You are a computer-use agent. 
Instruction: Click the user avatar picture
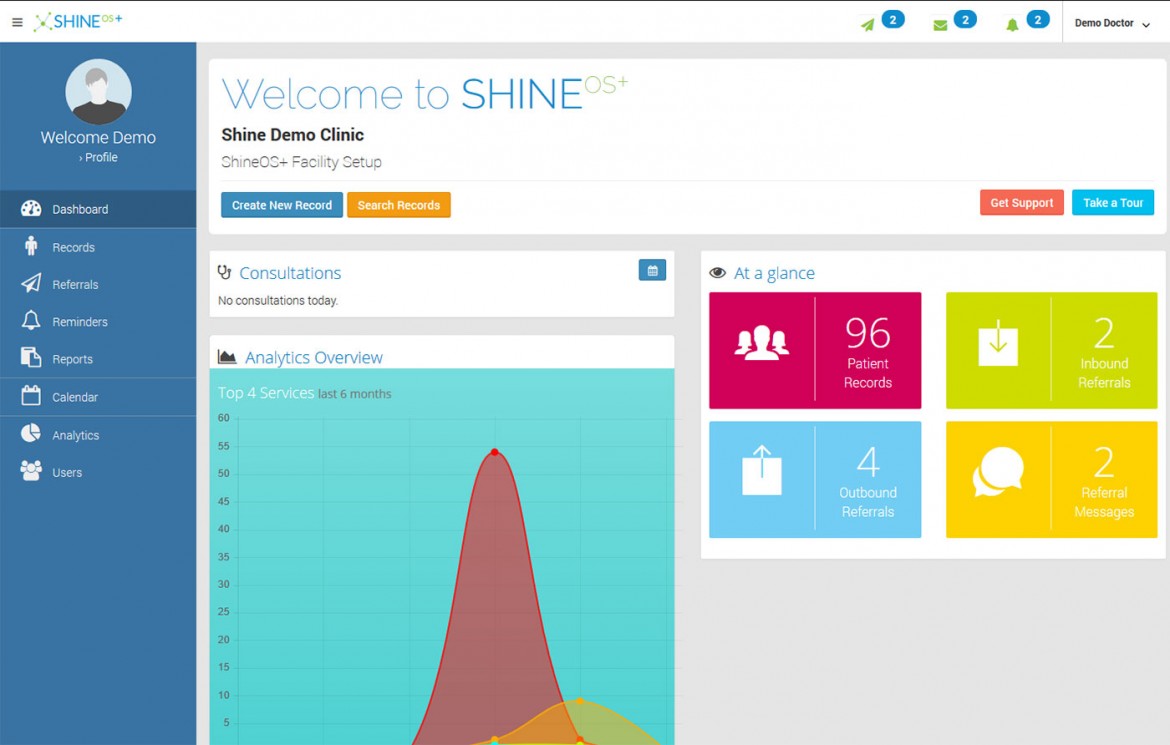tap(98, 92)
